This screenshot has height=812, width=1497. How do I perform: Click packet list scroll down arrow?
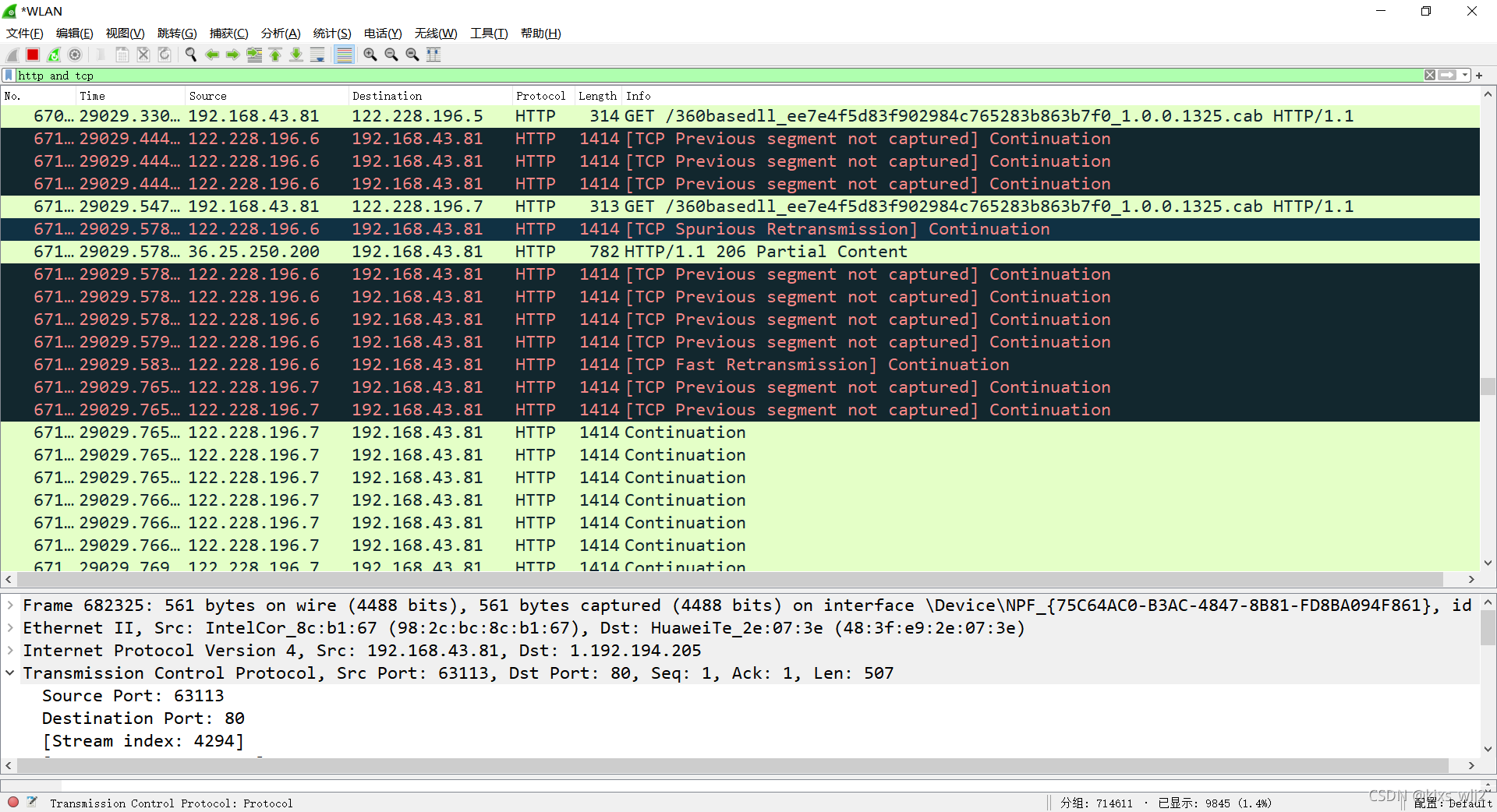click(x=1488, y=563)
